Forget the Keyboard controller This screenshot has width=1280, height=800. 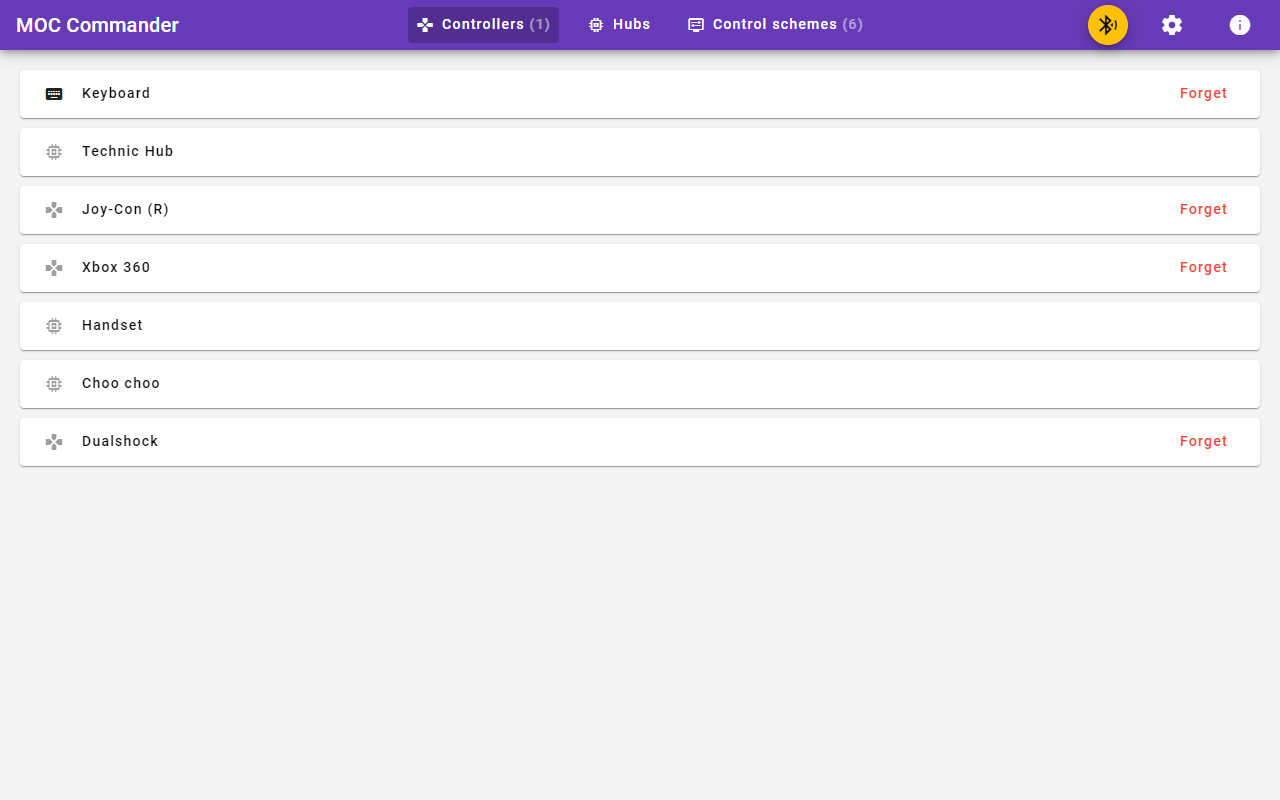[1203, 93]
